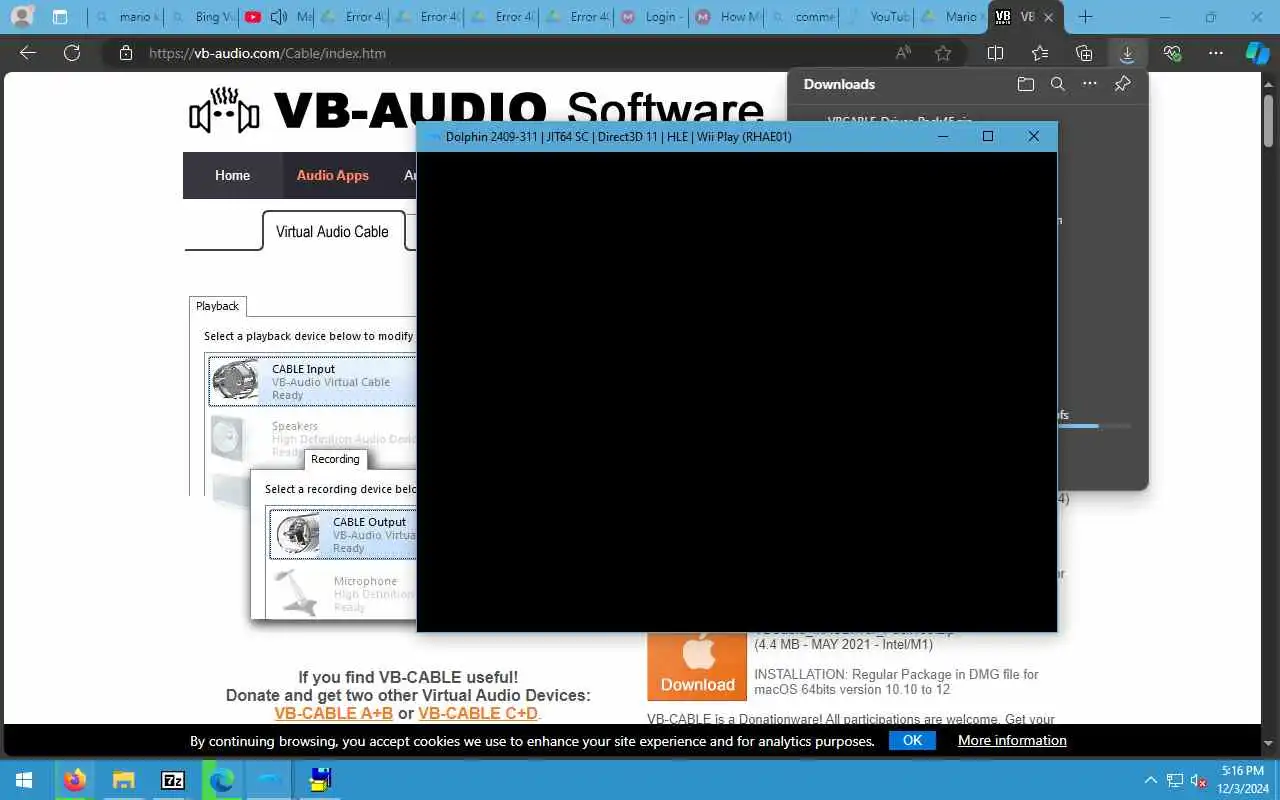Switch to the first Error 40 tab

351,17
